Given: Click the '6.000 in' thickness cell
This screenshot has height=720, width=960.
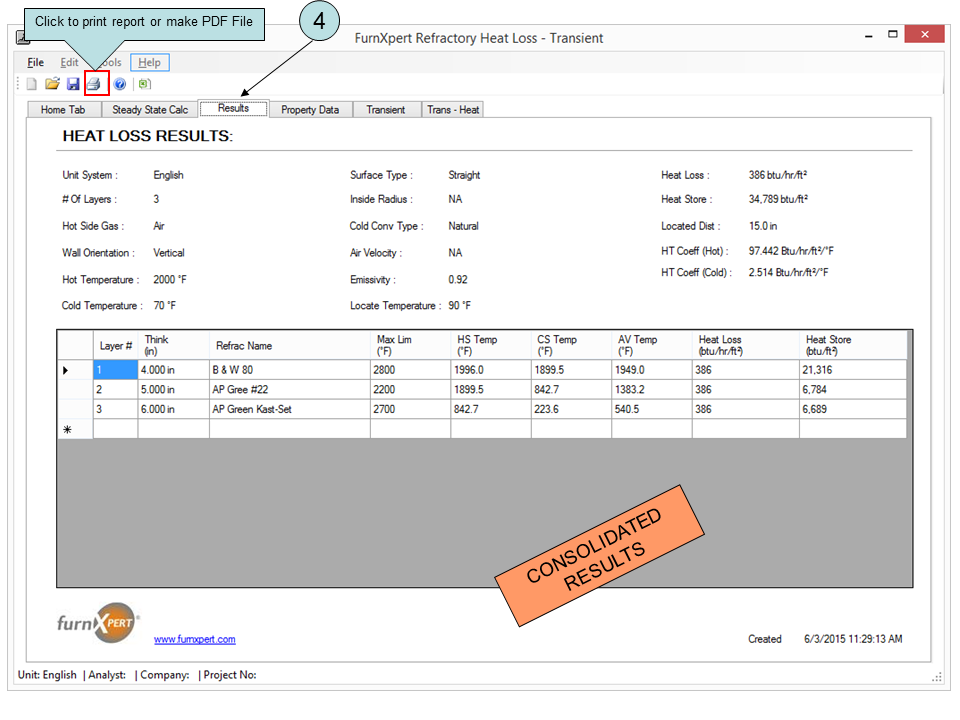Looking at the screenshot, I should pyautogui.click(x=174, y=409).
